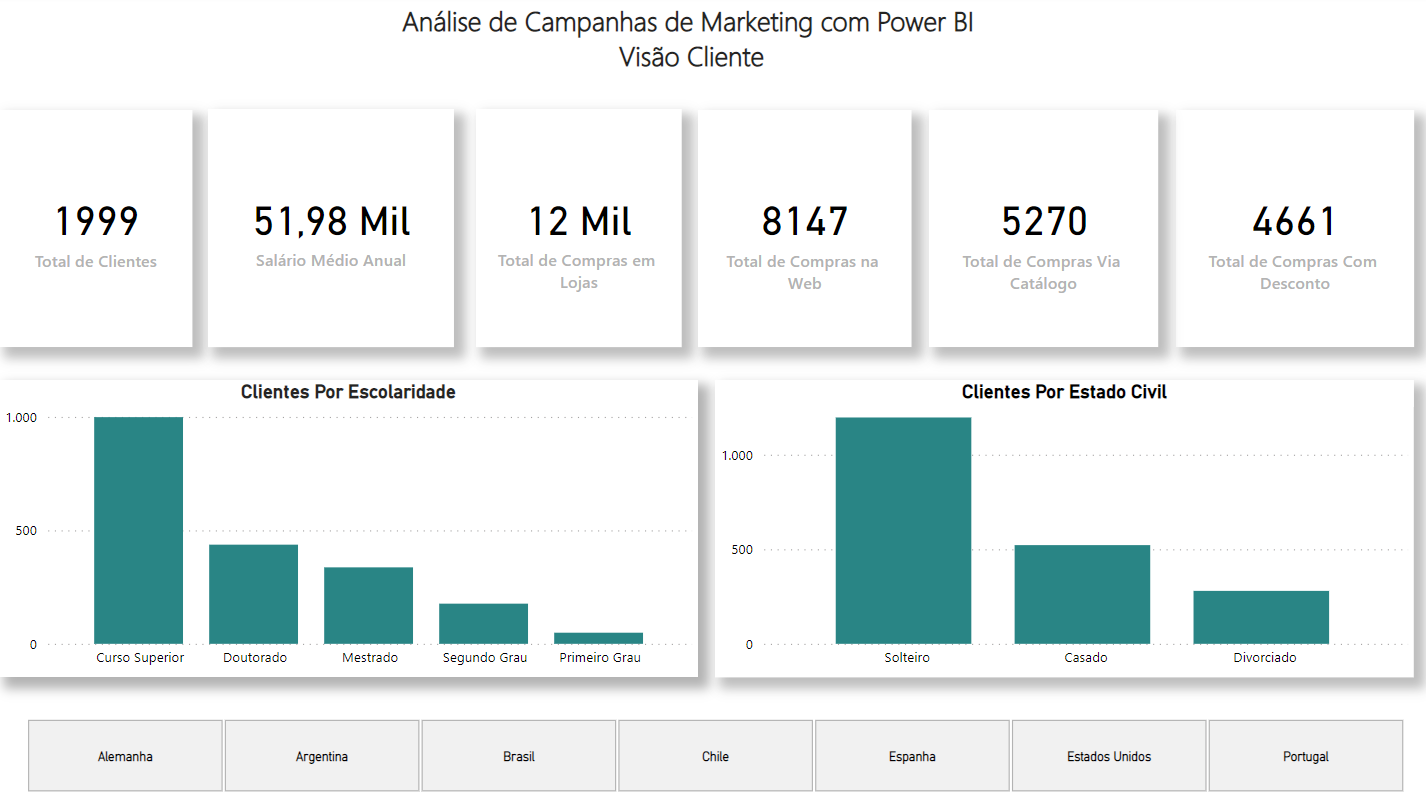Screen dimensions: 1426x797
Task: Click the Doutorado bar in the education chart
Action: tap(254, 594)
